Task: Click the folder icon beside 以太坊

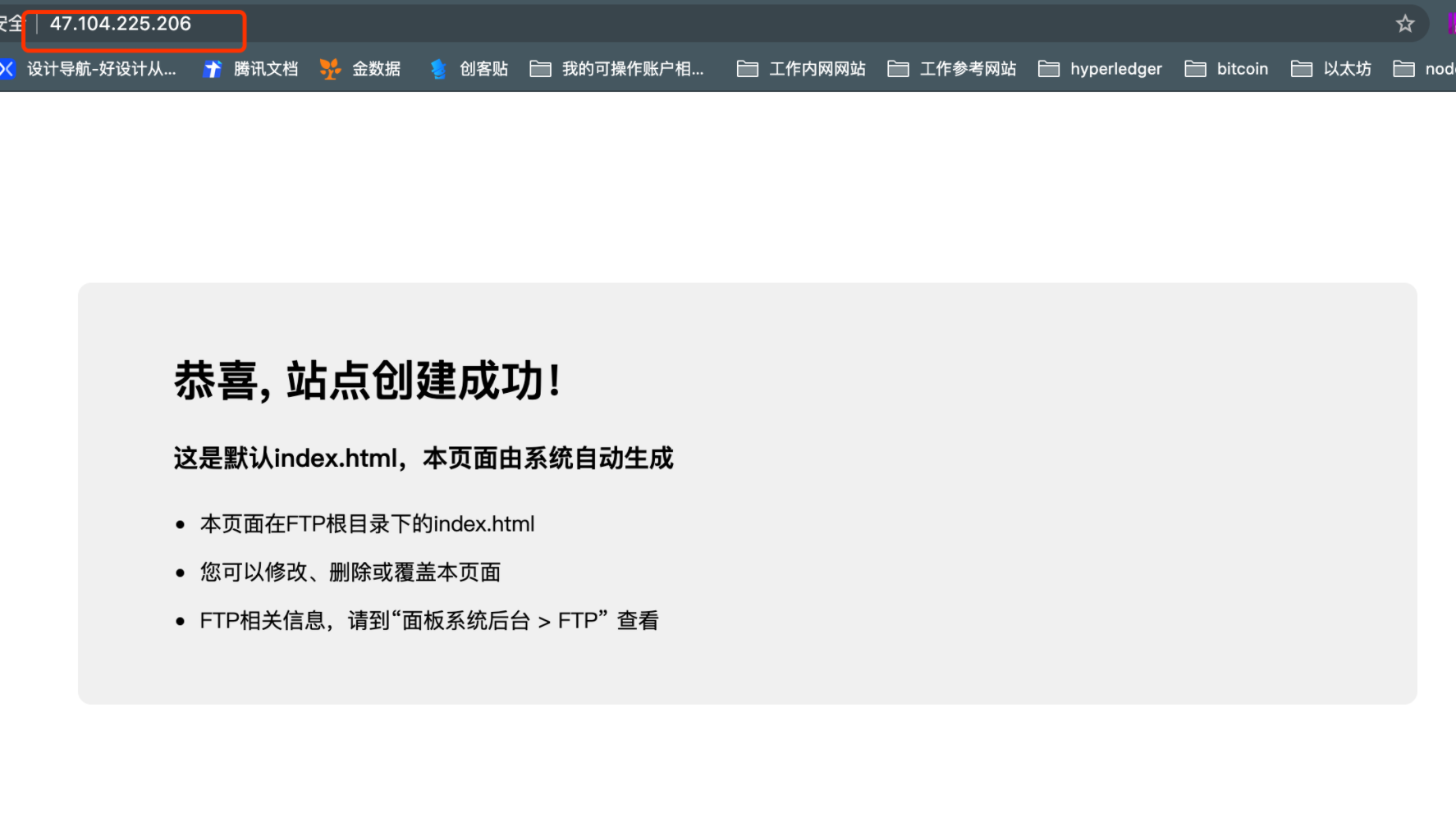Action: point(1302,69)
